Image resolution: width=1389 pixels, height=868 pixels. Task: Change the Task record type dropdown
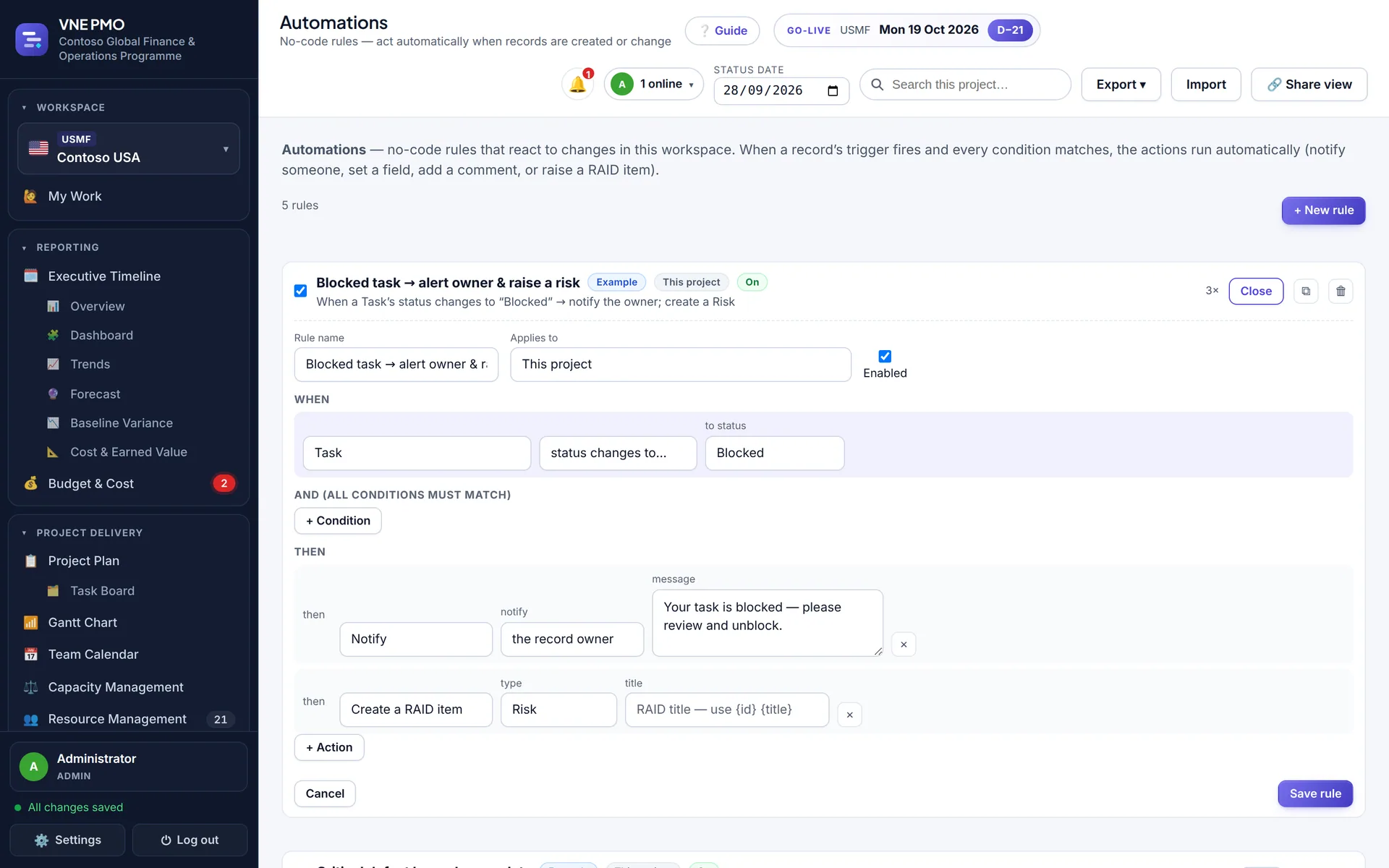click(417, 453)
